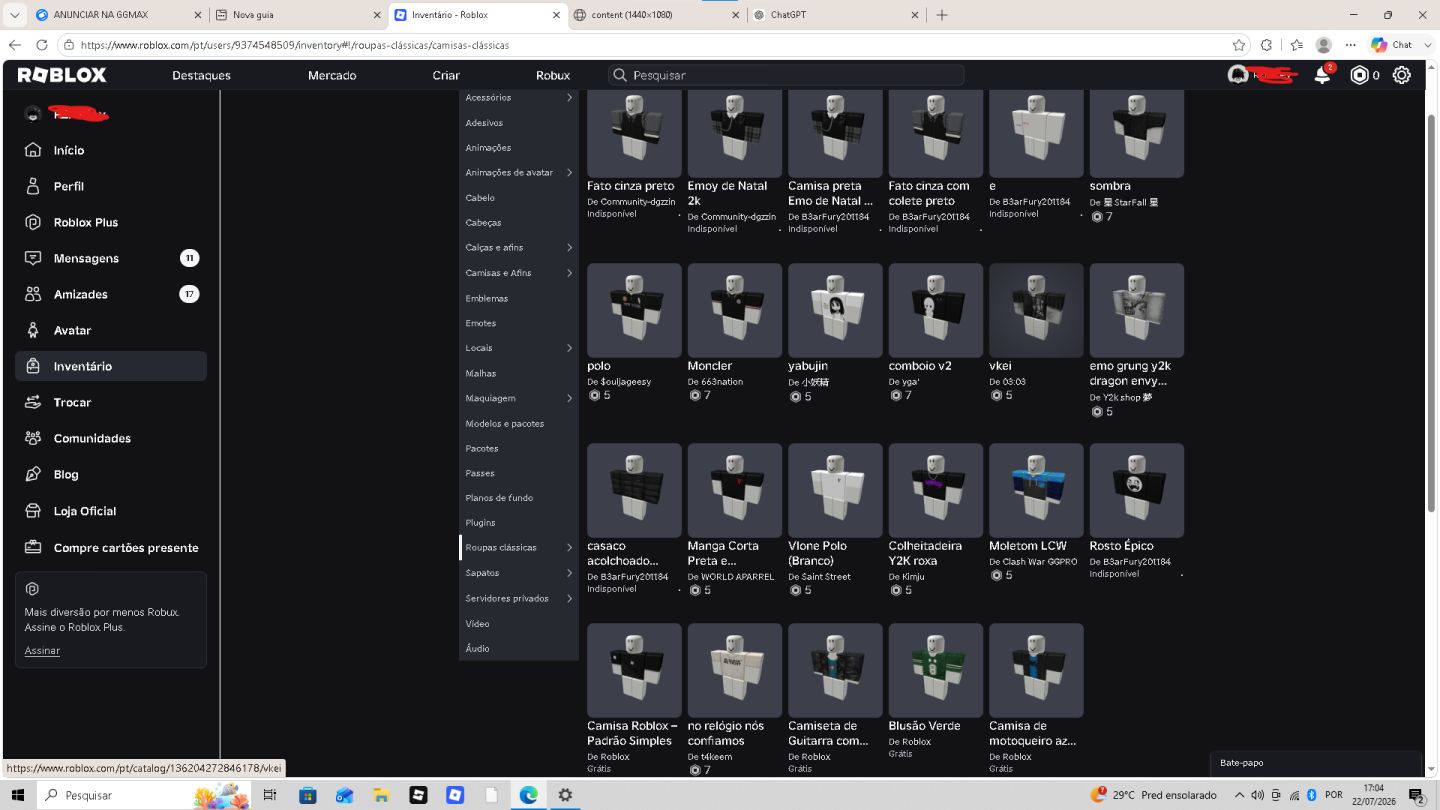Open the Vlone Polo (Branco) item title
The width and height of the screenshot is (1440, 810).
(x=818, y=553)
